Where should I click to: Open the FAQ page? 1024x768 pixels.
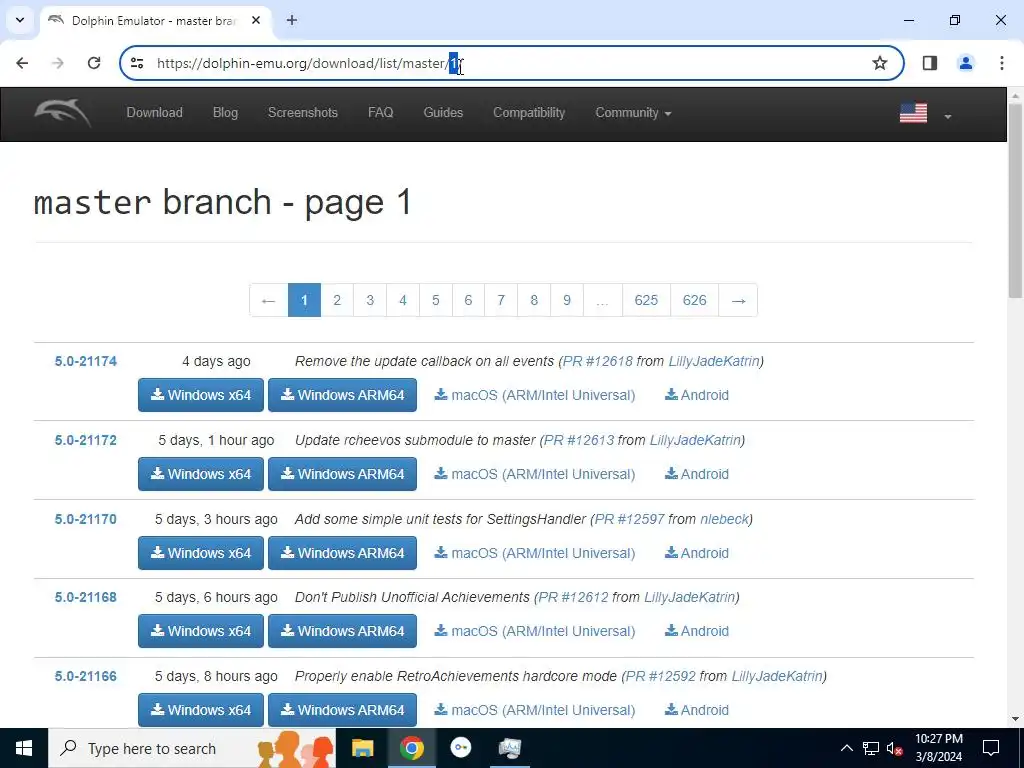[381, 112]
